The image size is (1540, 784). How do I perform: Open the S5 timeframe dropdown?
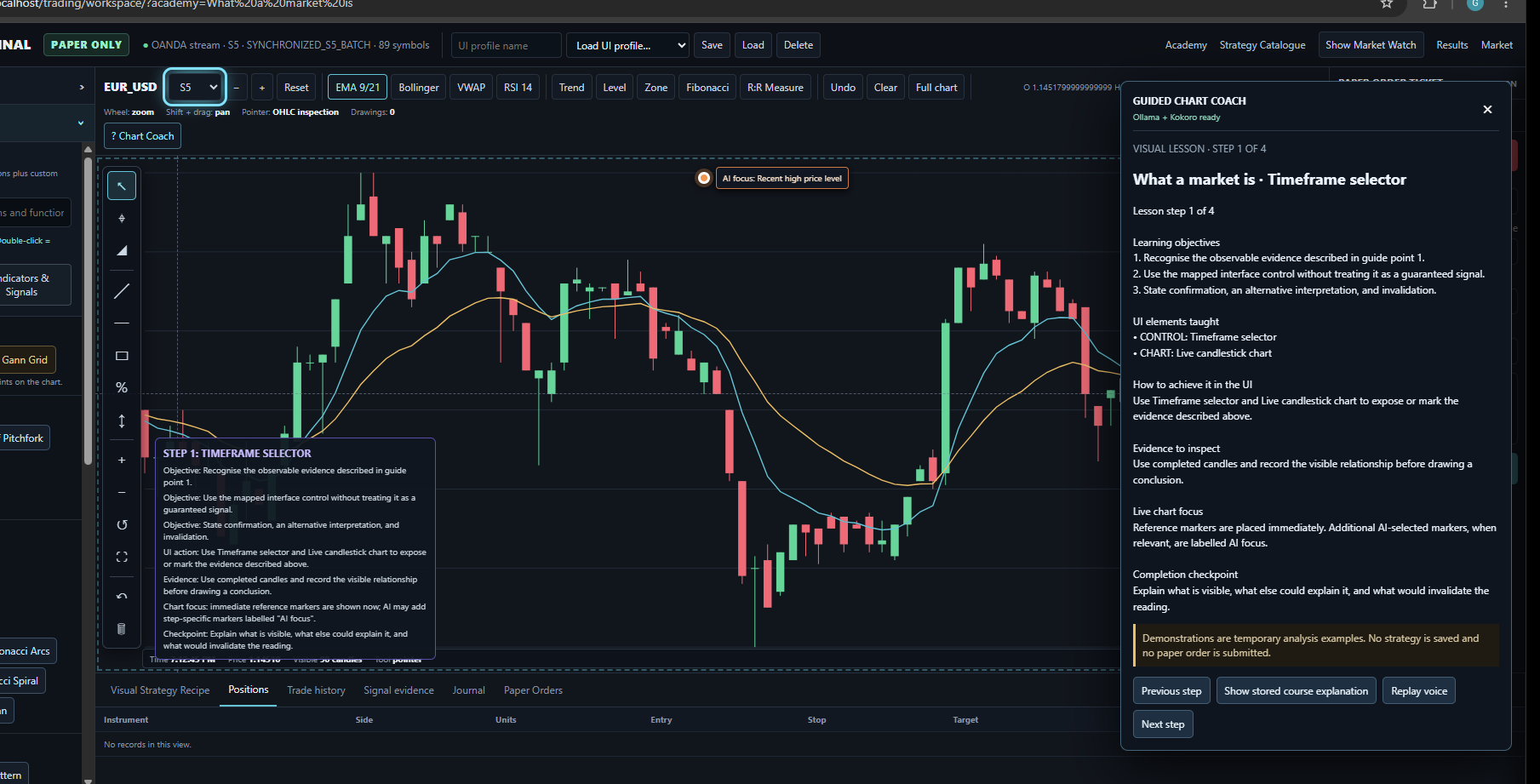[x=195, y=87]
